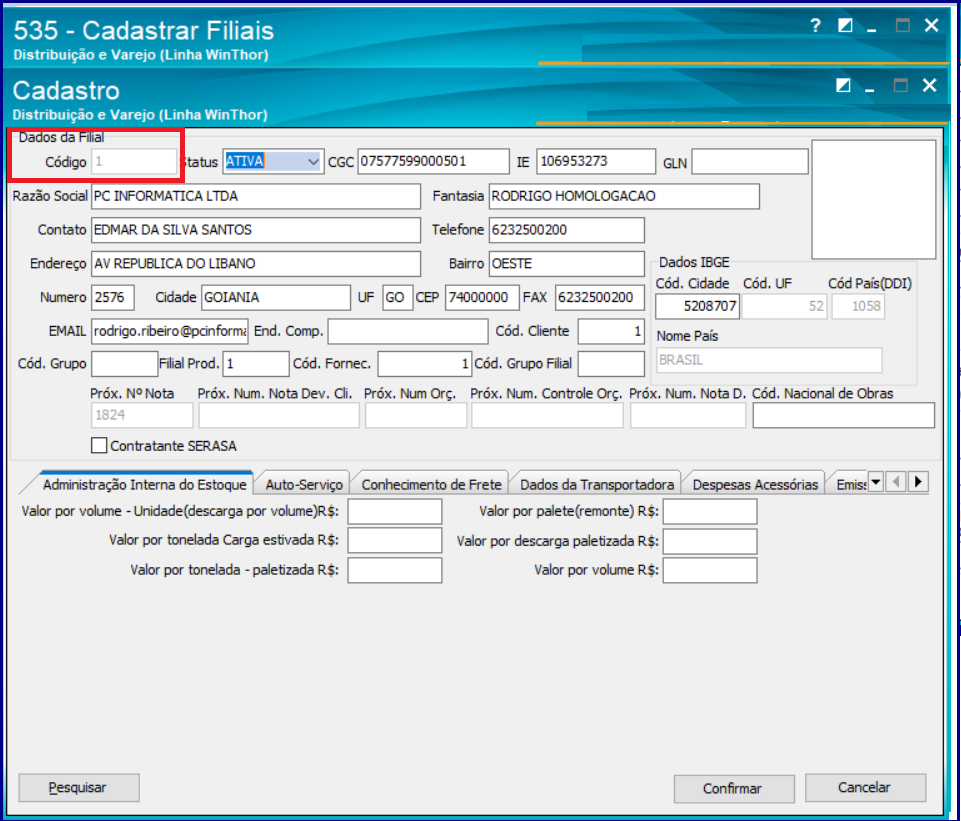
Task: Select the Dados da Transportadora tab
Action: click(596, 484)
